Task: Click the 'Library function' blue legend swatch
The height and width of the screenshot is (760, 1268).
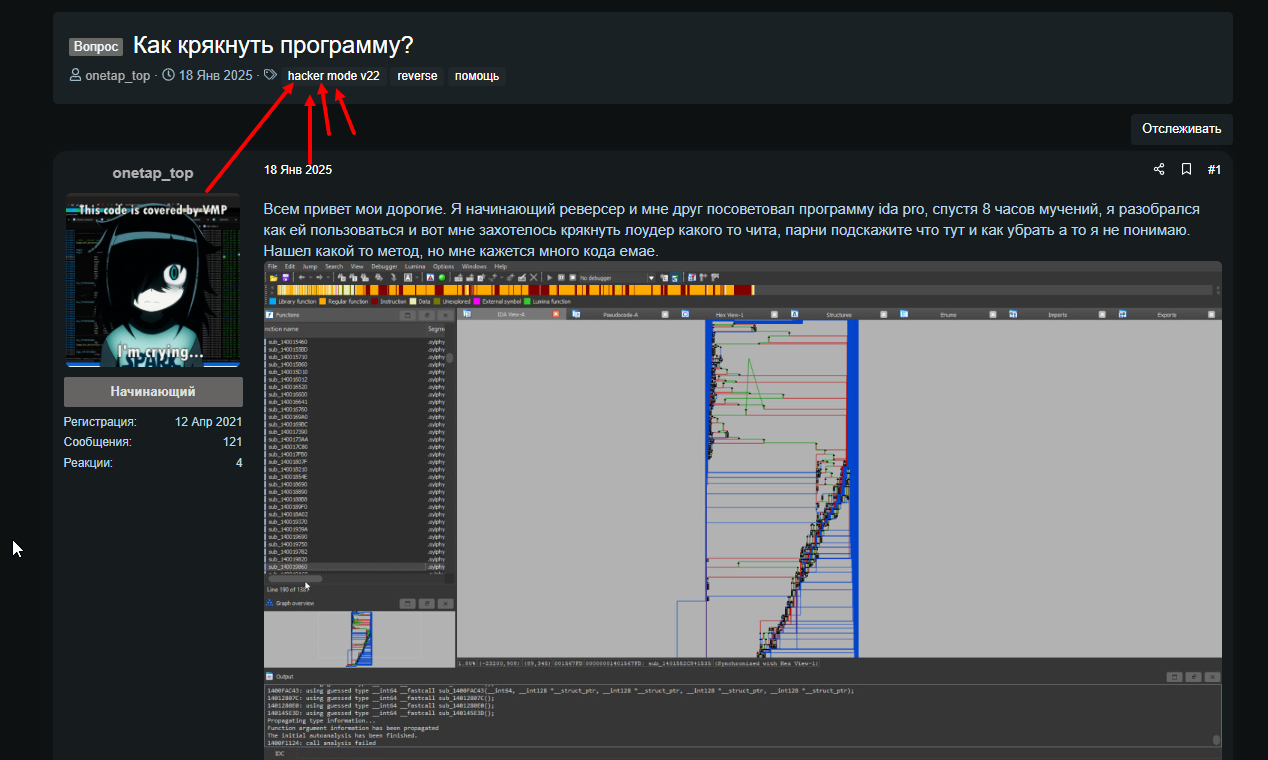Action: tap(272, 301)
